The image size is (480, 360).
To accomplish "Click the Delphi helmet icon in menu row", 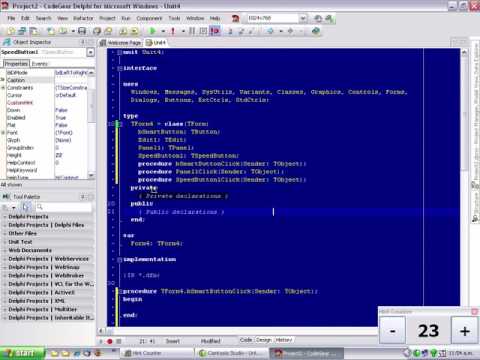I will 236,18.
